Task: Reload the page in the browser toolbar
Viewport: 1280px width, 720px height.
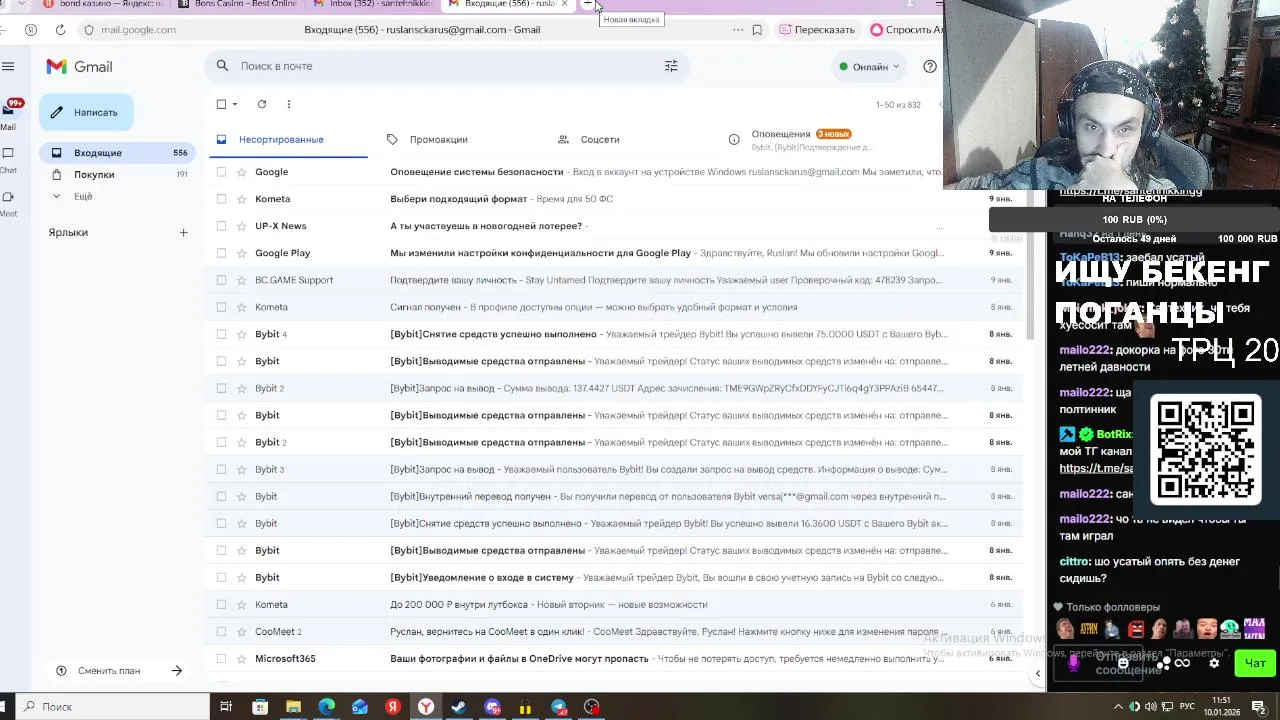Action: [x=60, y=30]
